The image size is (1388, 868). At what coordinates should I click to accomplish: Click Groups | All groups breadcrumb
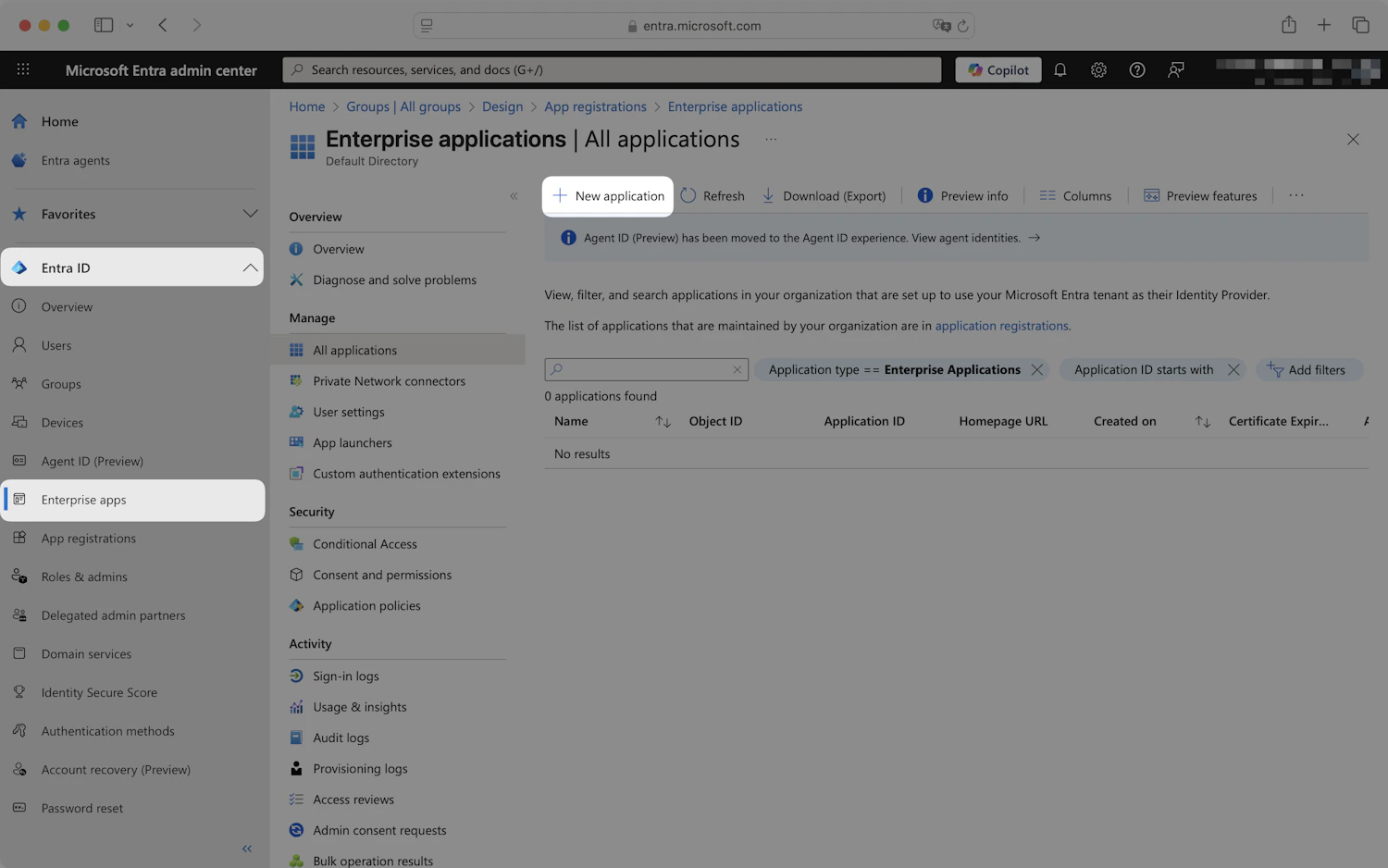point(403,106)
